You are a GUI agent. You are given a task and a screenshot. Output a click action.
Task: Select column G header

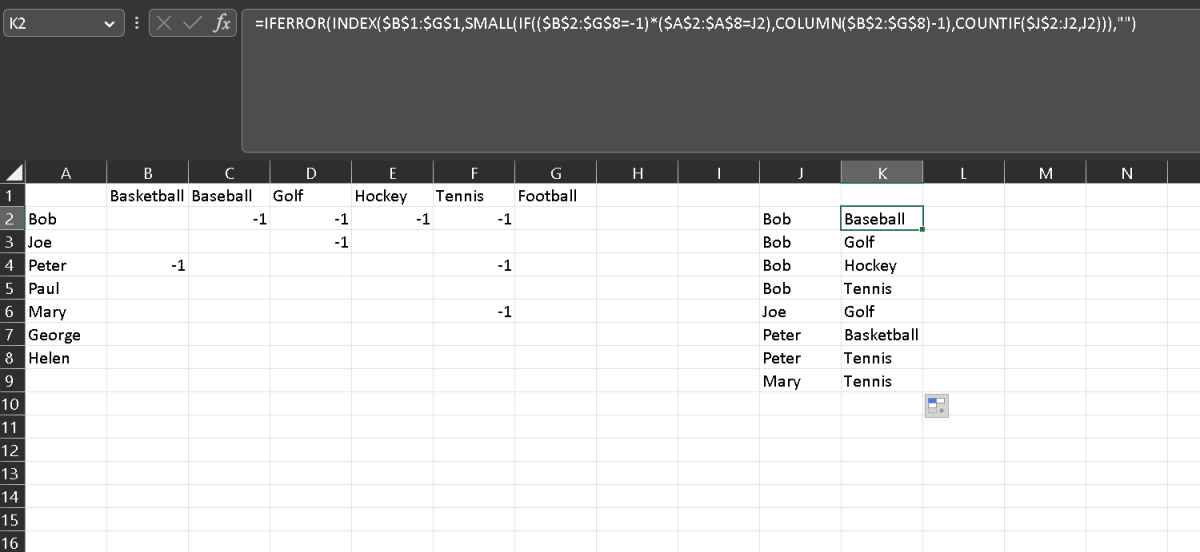[556, 173]
